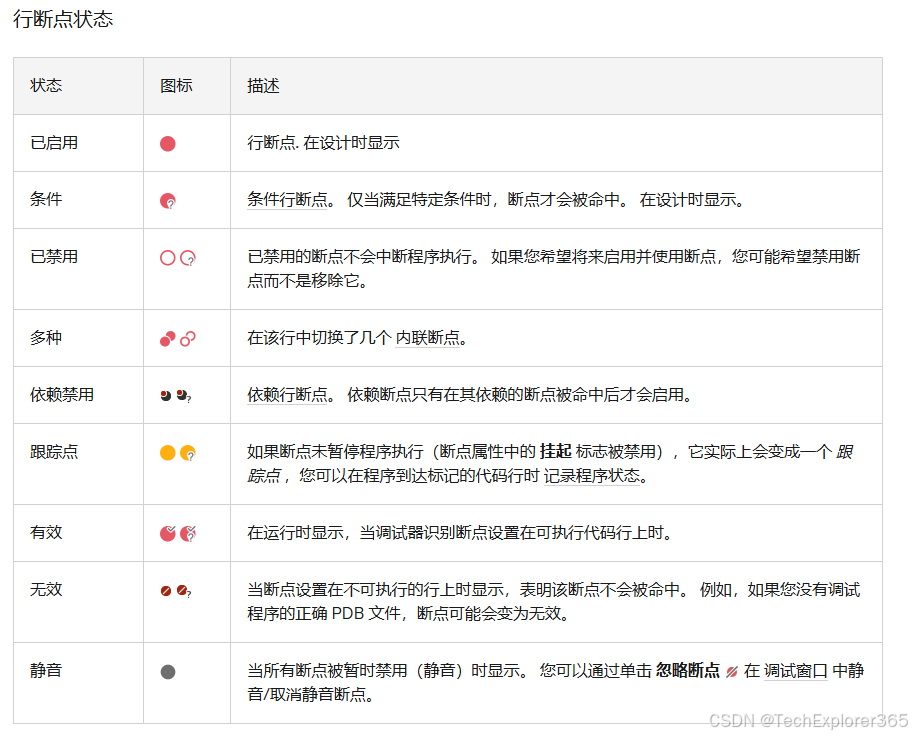The height and width of the screenshot is (736, 912).
Task: Click the solid red enabled breakpoint icon
Action: click(168, 144)
